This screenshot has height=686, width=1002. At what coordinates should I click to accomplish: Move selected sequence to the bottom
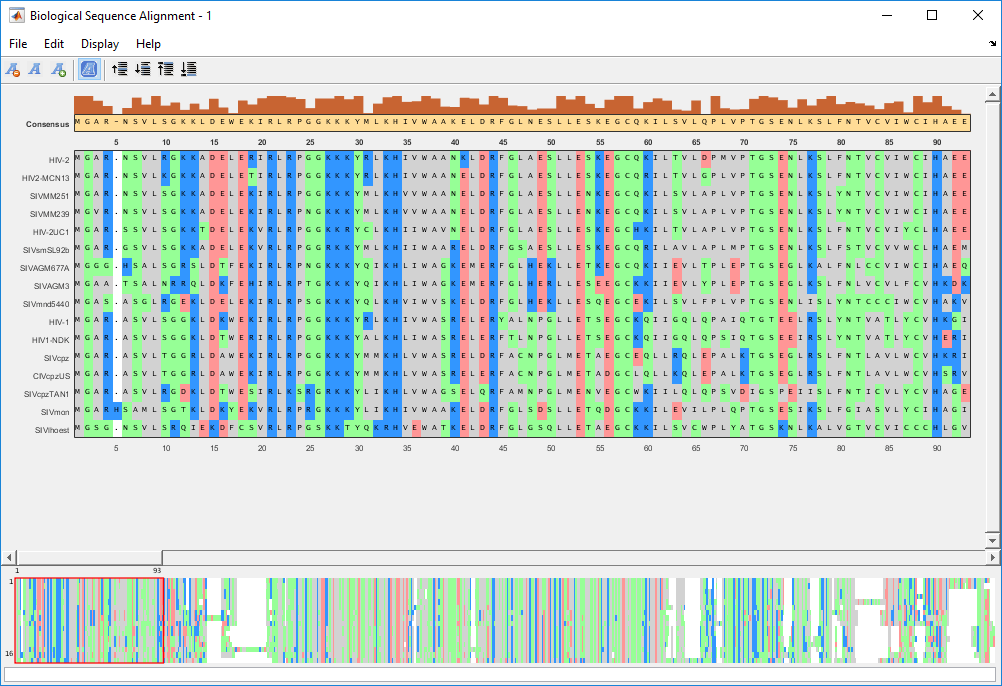pyautogui.click(x=189, y=69)
